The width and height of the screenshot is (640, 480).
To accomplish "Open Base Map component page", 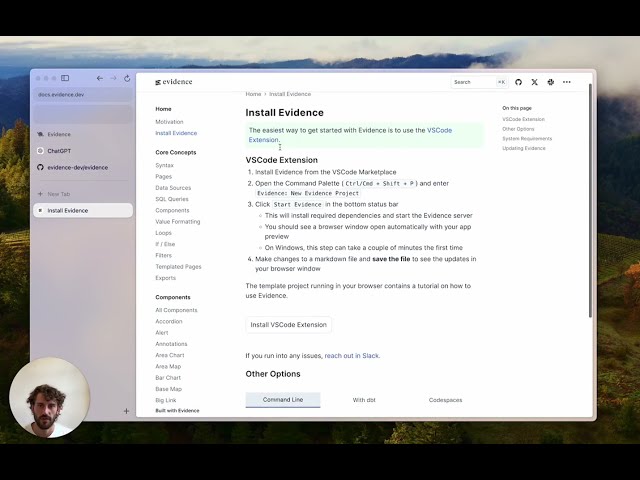I will (169, 389).
